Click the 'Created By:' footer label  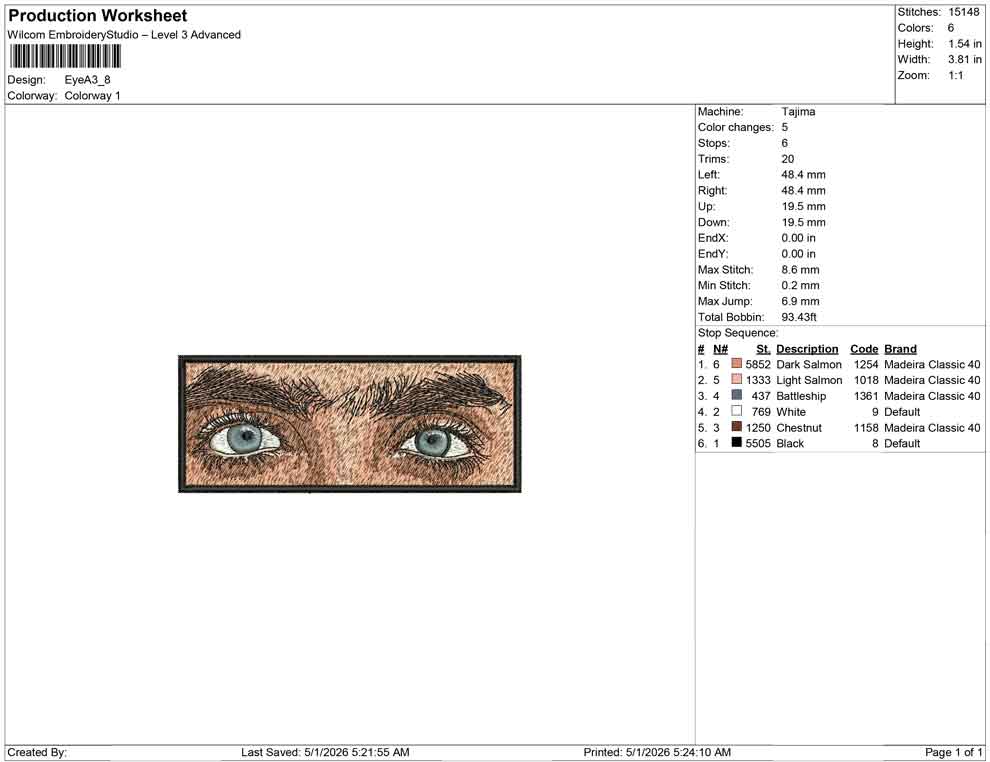[37, 752]
